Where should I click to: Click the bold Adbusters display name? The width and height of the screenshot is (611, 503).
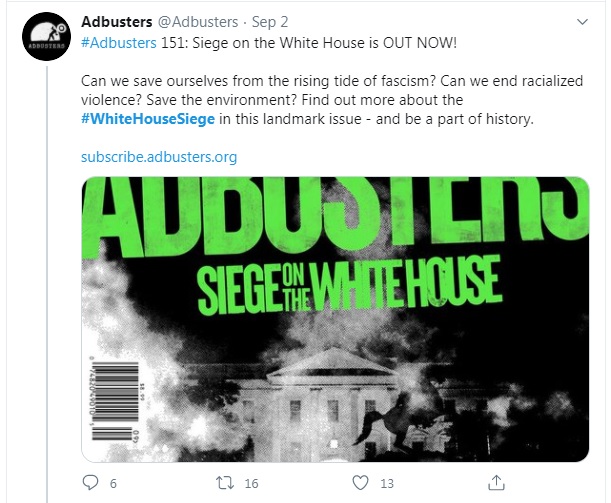(x=117, y=22)
